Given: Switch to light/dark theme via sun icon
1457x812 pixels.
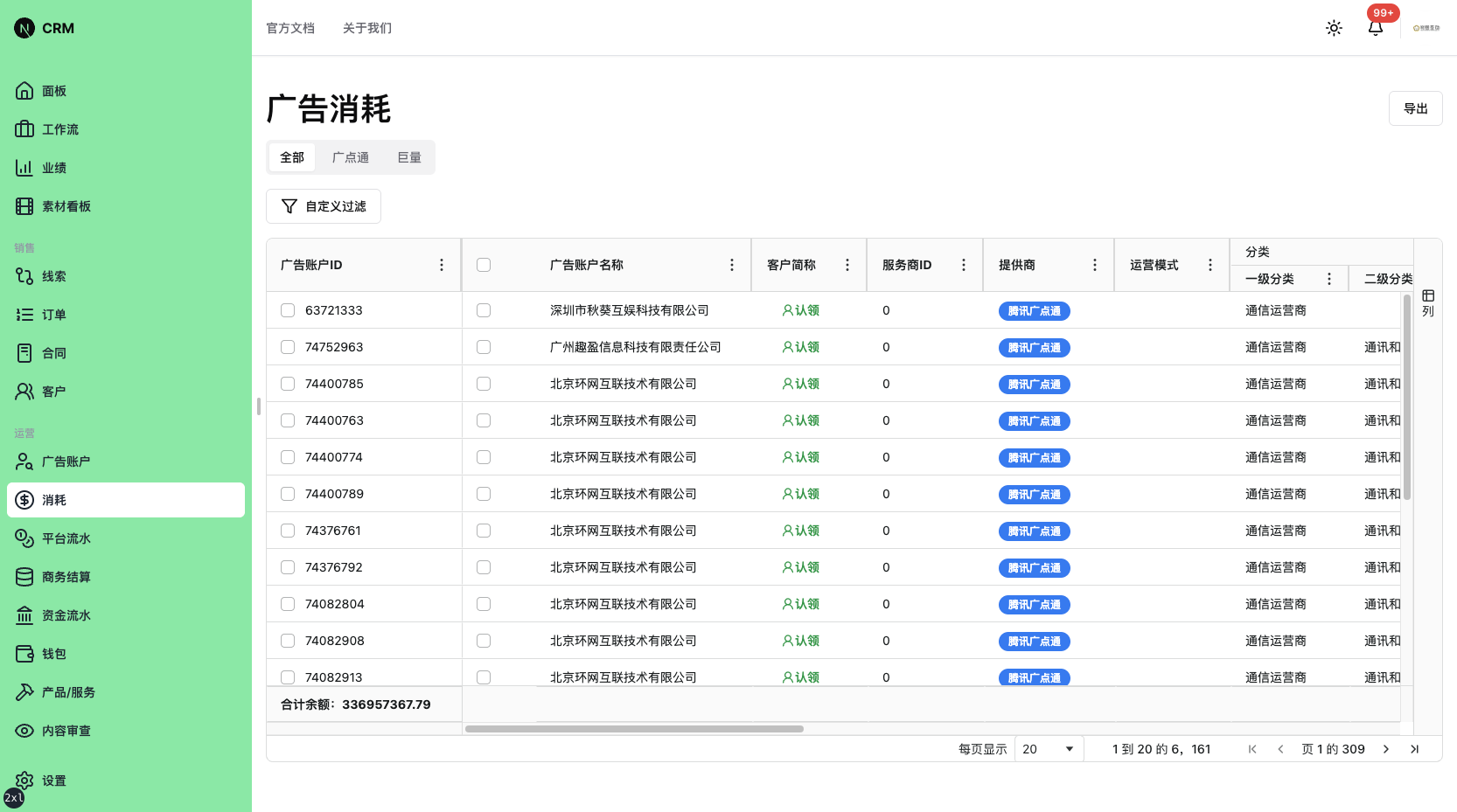Looking at the screenshot, I should click(x=1334, y=27).
